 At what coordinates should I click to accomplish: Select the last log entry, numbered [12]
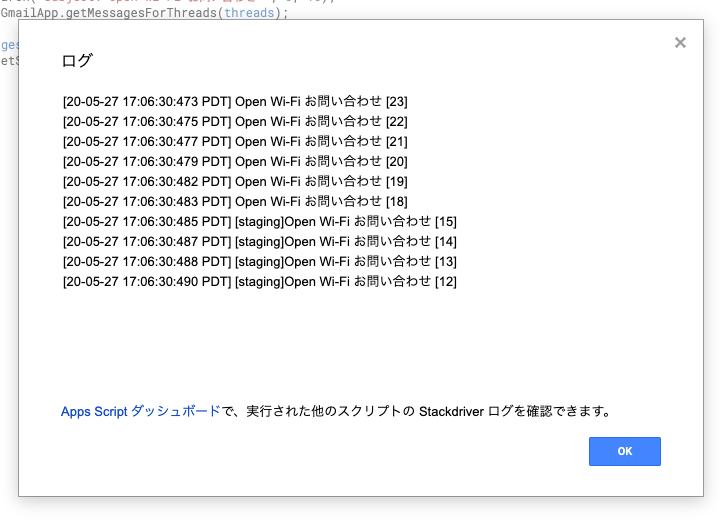click(x=259, y=282)
